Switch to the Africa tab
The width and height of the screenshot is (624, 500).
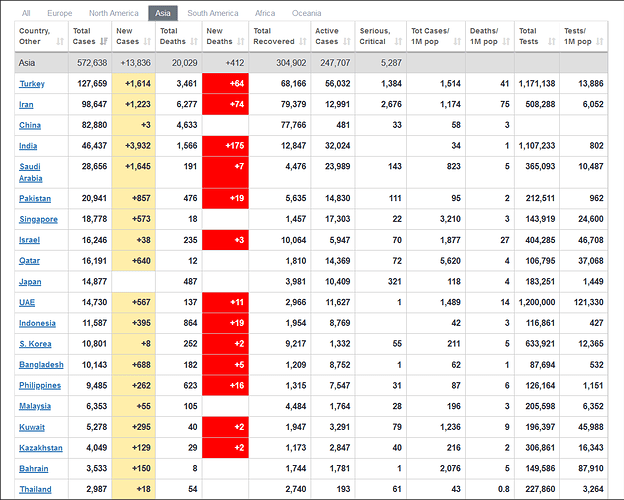coord(265,13)
